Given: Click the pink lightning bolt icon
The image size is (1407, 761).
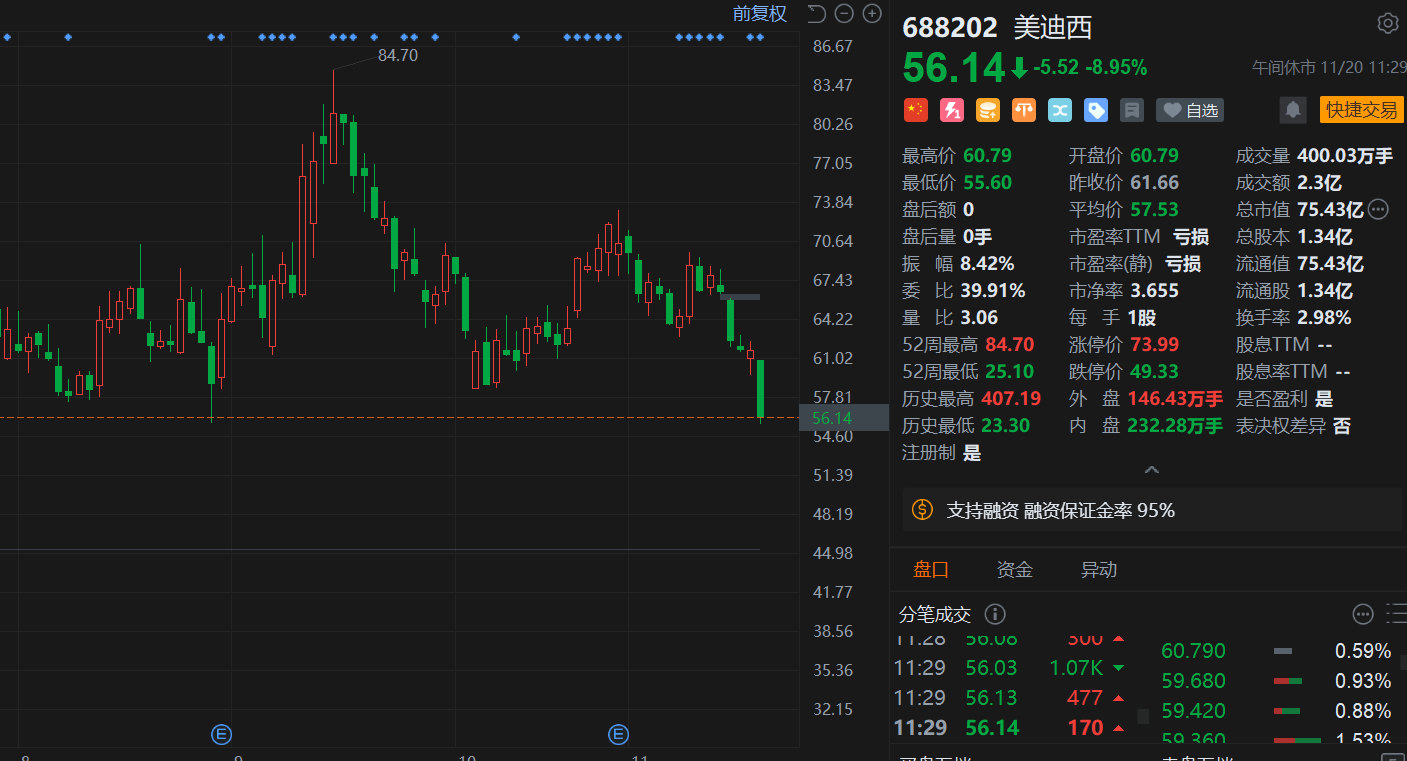Looking at the screenshot, I should pos(951,110).
